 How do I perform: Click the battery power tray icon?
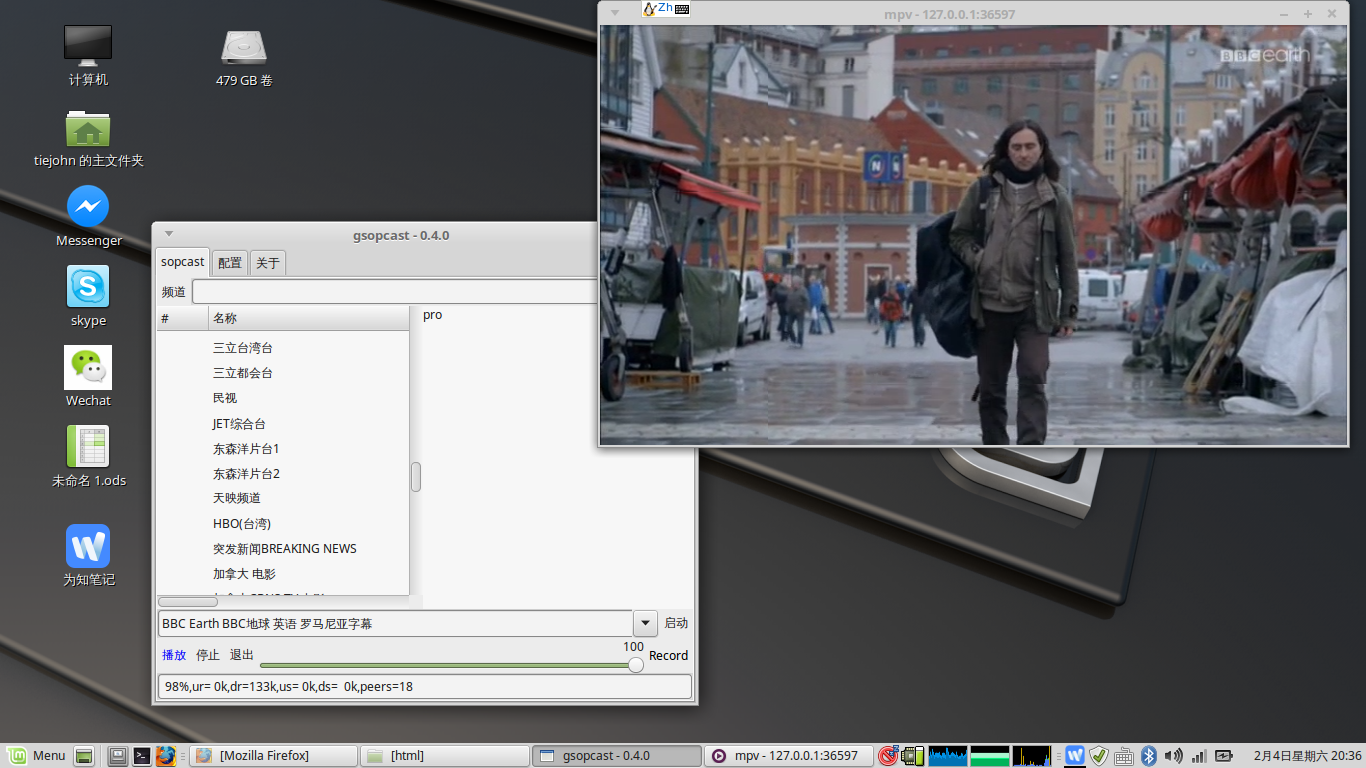tap(1224, 756)
